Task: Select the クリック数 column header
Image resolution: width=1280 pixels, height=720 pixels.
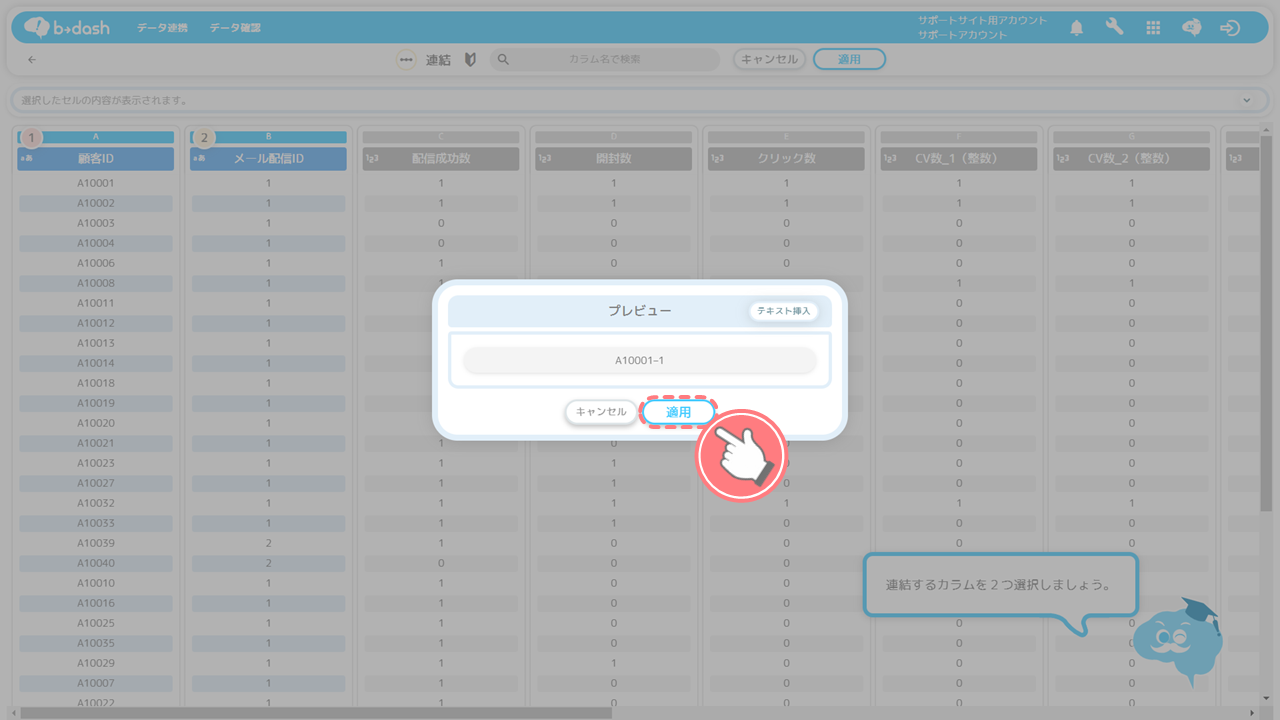Action: coord(786,158)
